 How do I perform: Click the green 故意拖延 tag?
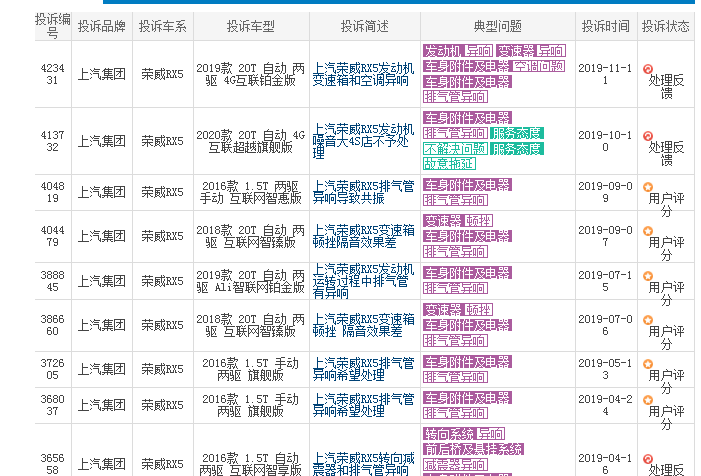pos(449,164)
